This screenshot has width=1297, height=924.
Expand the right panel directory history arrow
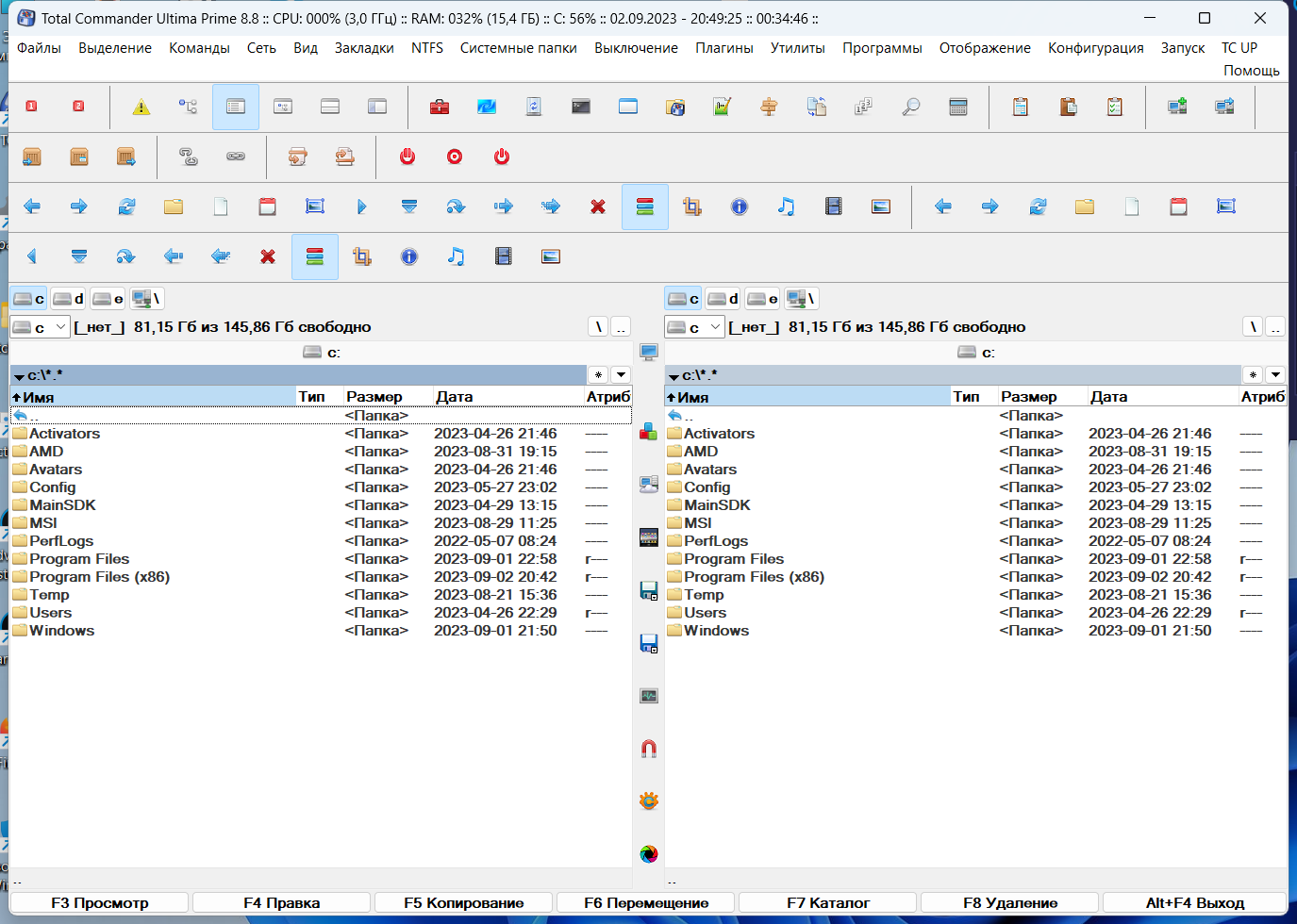[x=1275, y=374]
